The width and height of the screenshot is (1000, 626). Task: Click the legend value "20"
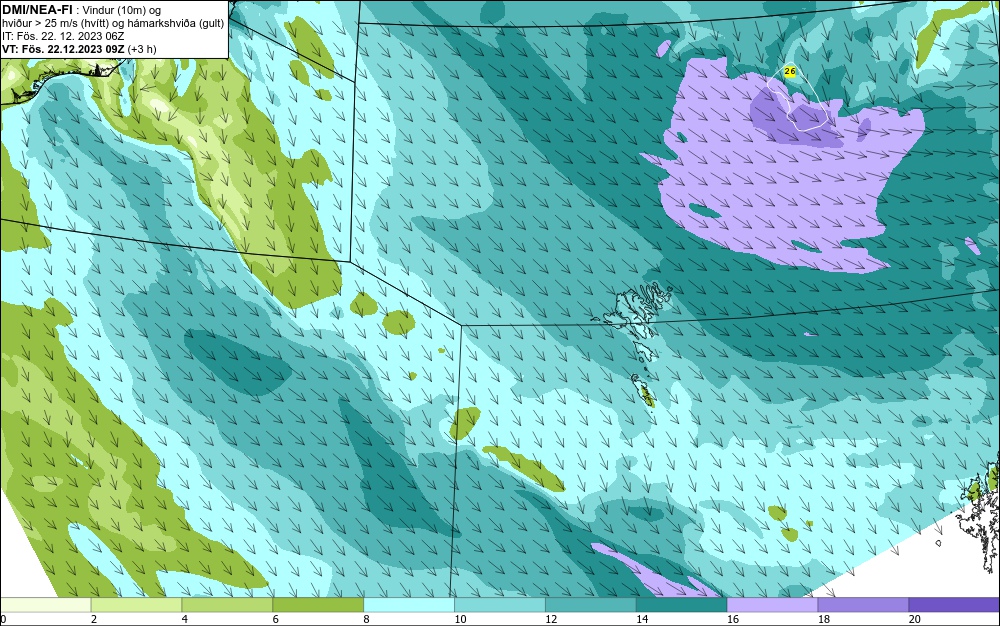tap(915, 619)
